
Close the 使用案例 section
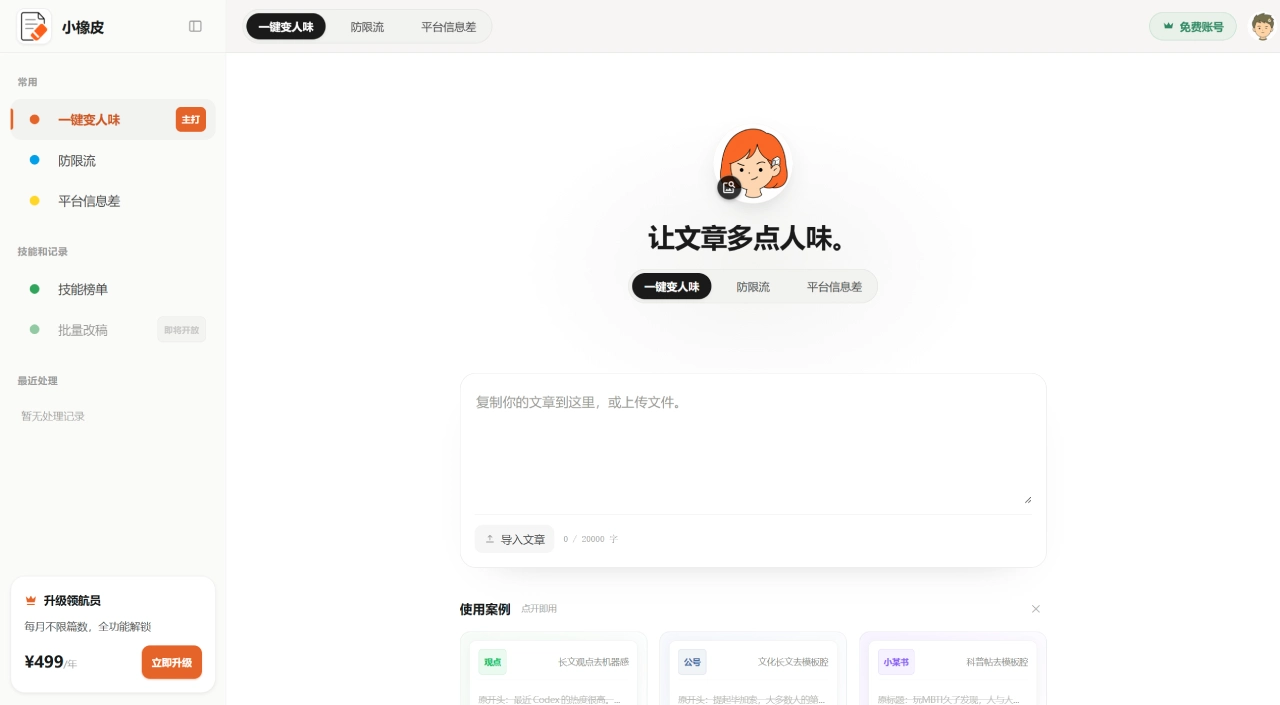tap(1036, 609)
